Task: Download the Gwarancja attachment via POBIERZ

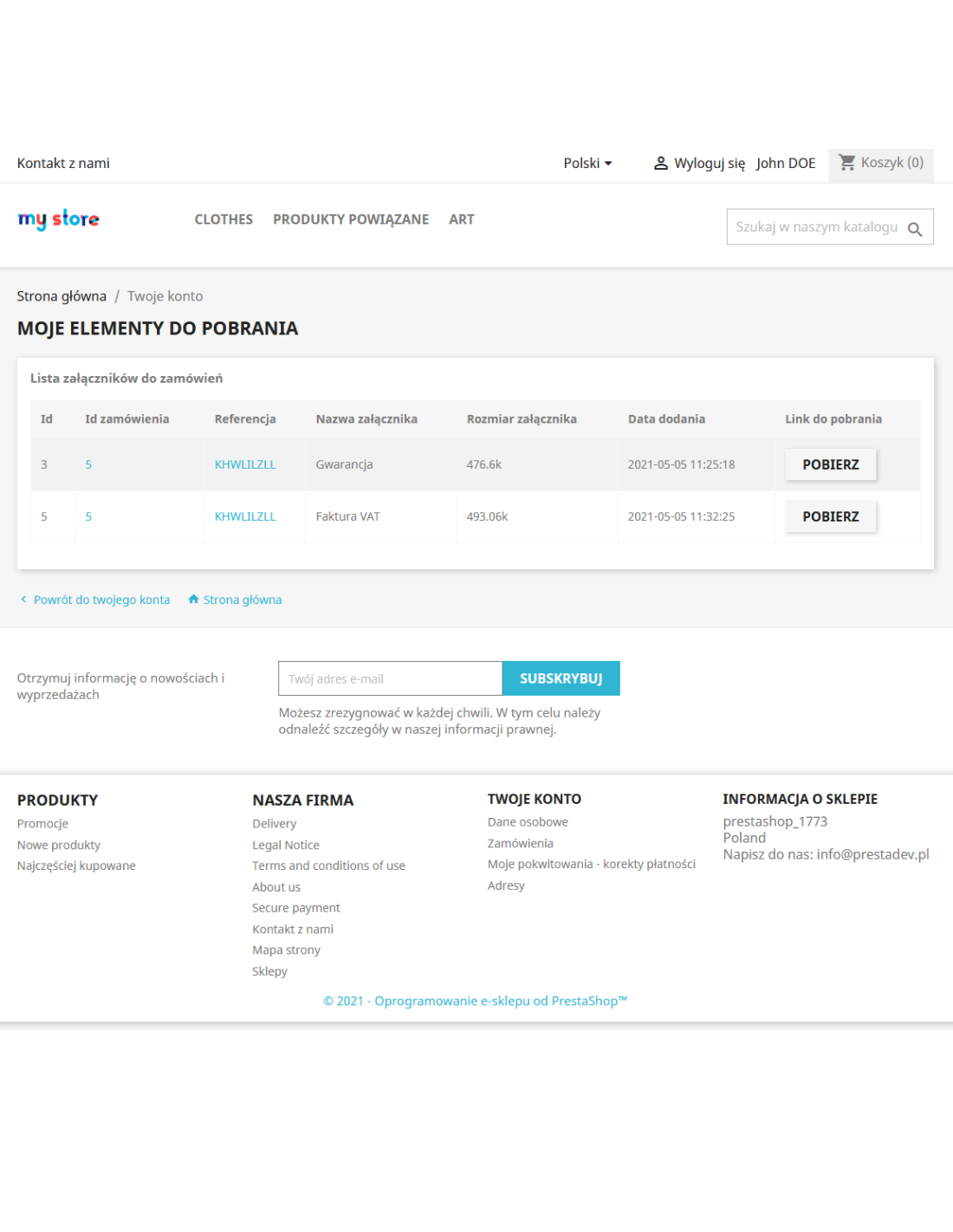Action: click(x=831, y=464)
